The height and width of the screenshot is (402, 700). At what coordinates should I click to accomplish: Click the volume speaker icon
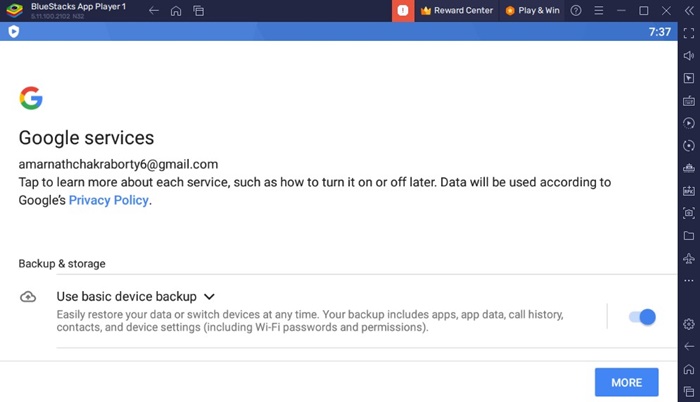pyautogui.click(x=689, y=55)
